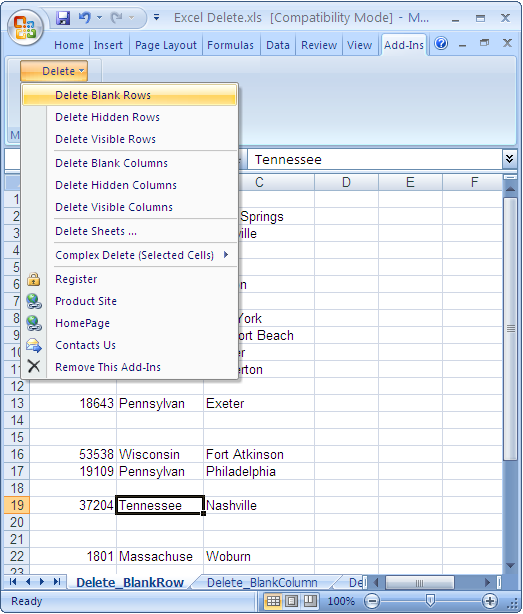Select column E header
Screen dimensions: 523x614
(x=410, y=182)
